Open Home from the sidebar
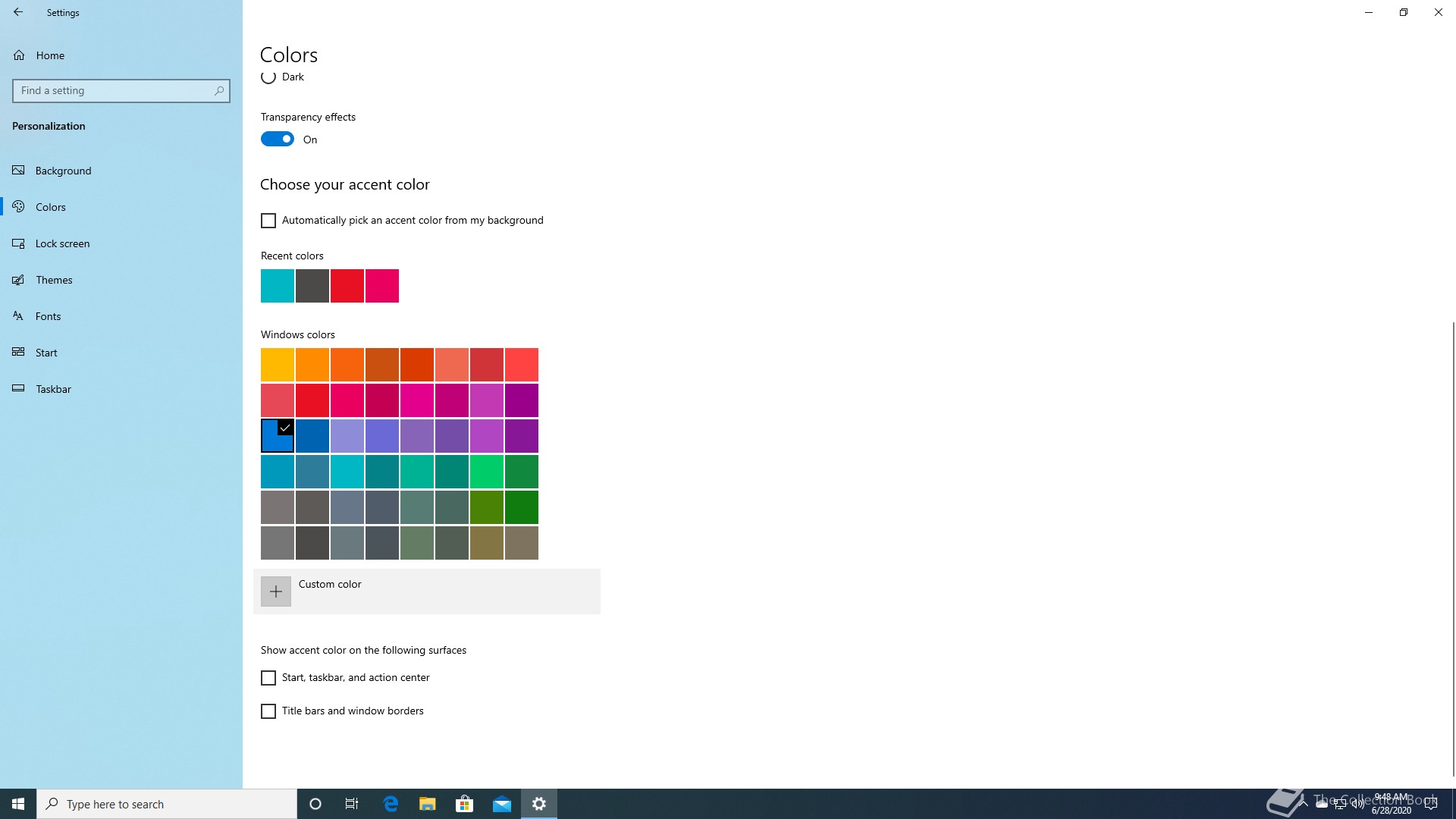 (x=50, y=55)
